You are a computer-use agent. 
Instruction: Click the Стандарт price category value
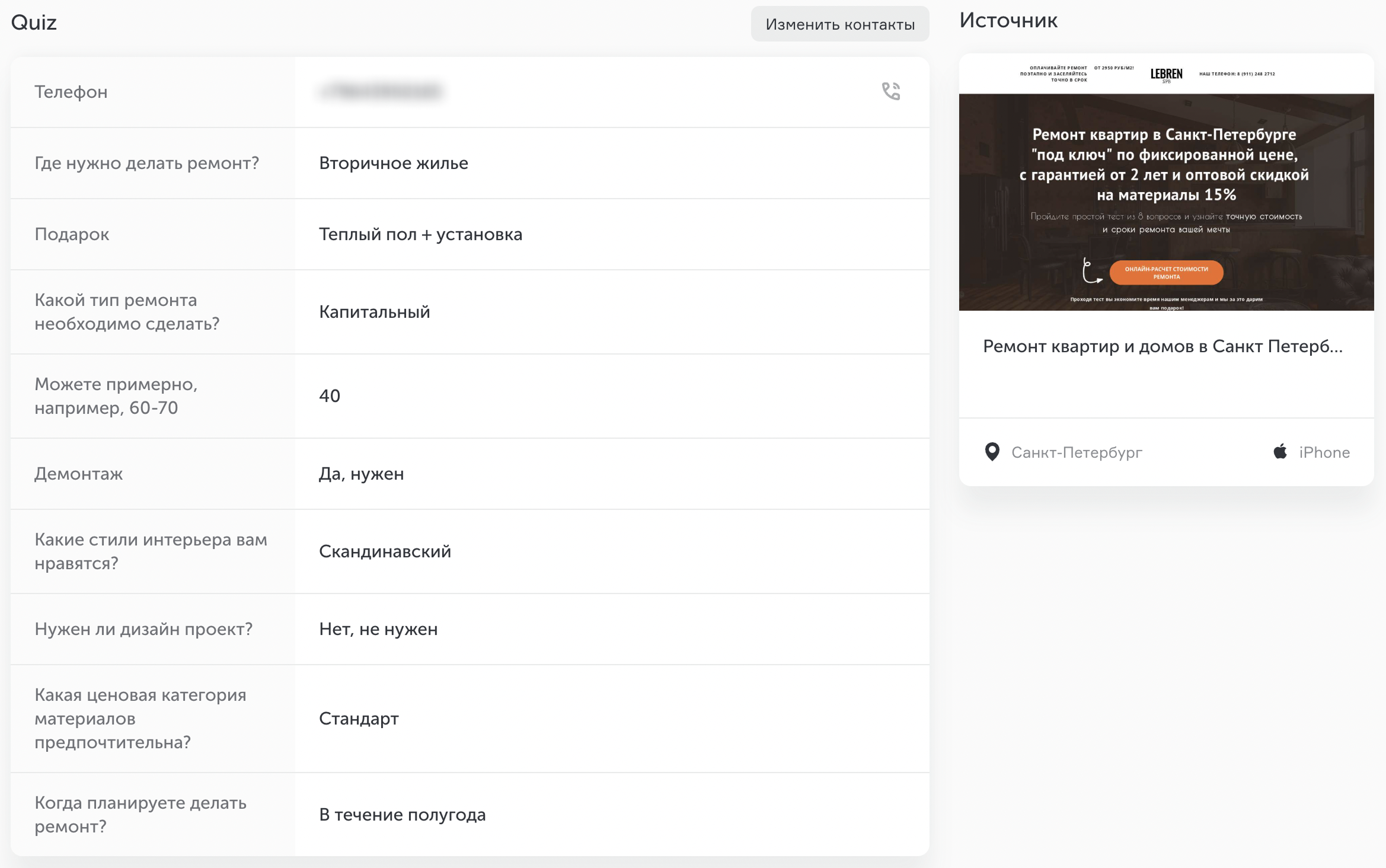coord(359,719)
